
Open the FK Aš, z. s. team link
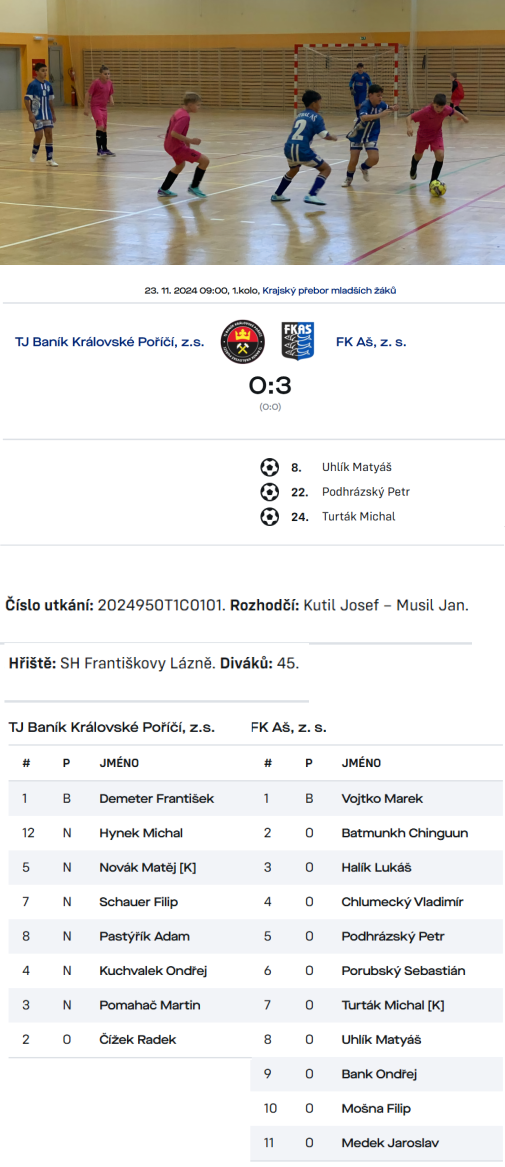[x=371, y=342]
